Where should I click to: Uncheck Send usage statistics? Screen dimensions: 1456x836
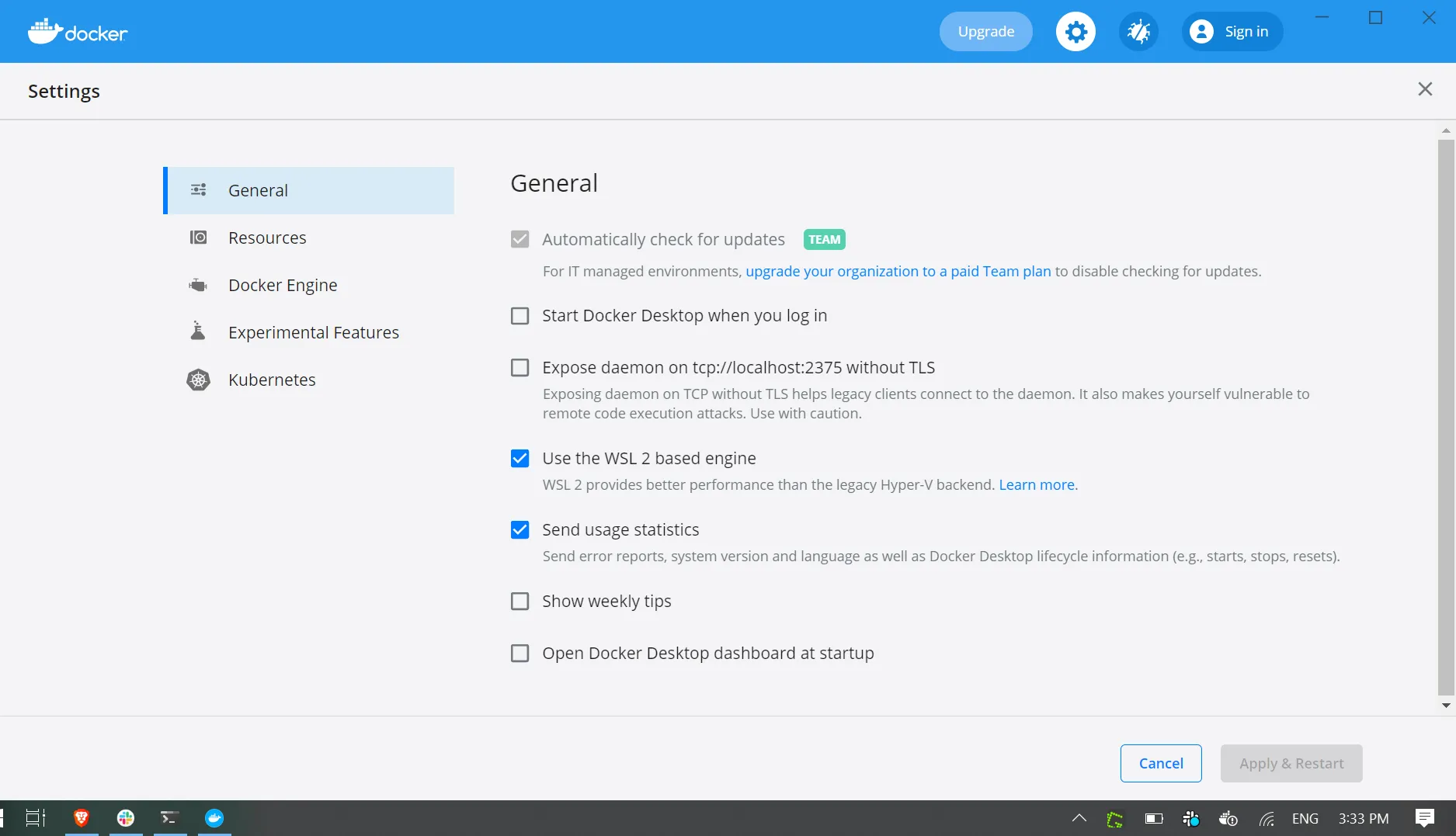point(520,529)
